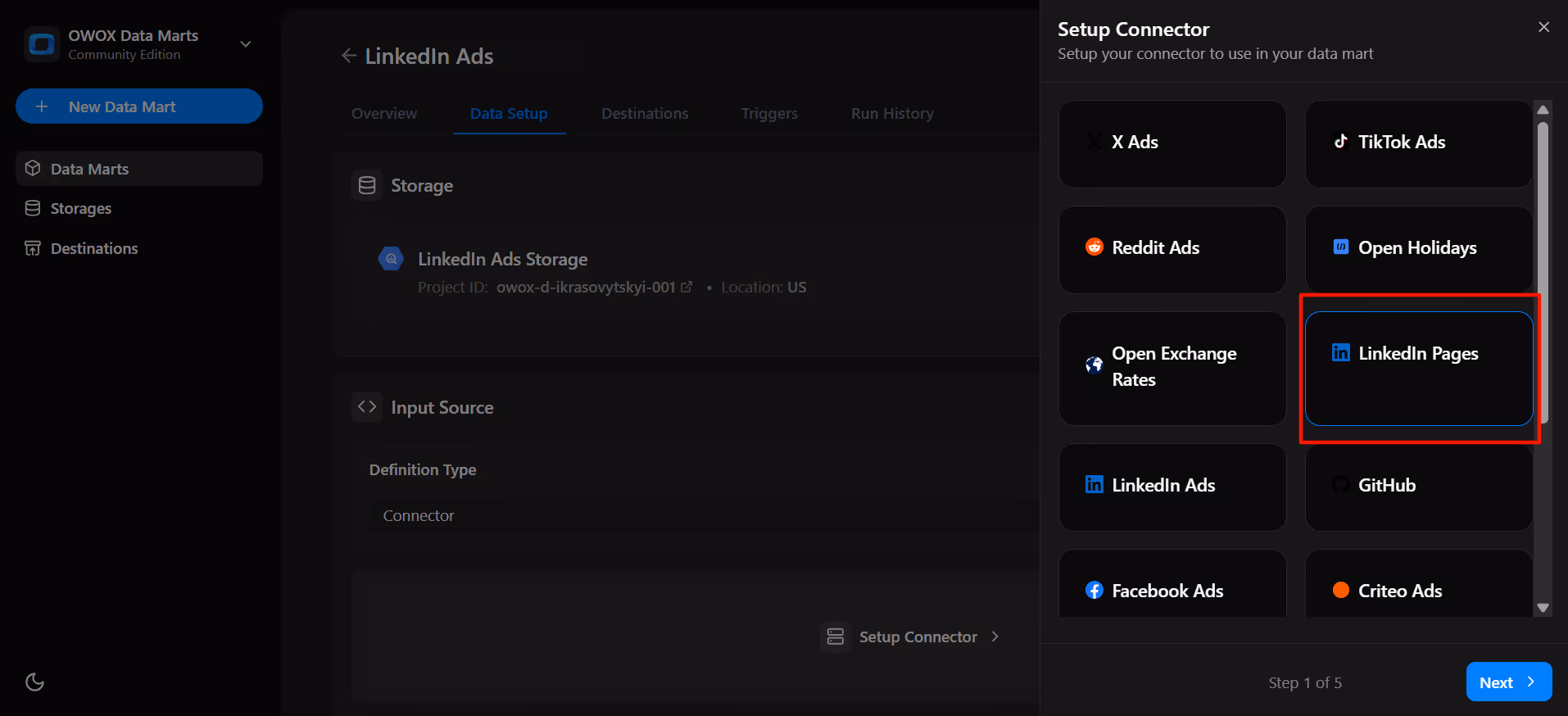Click the Open Holidays logo icon
This screenshot has width=1568, height=716.
(x=1341, y=247)
